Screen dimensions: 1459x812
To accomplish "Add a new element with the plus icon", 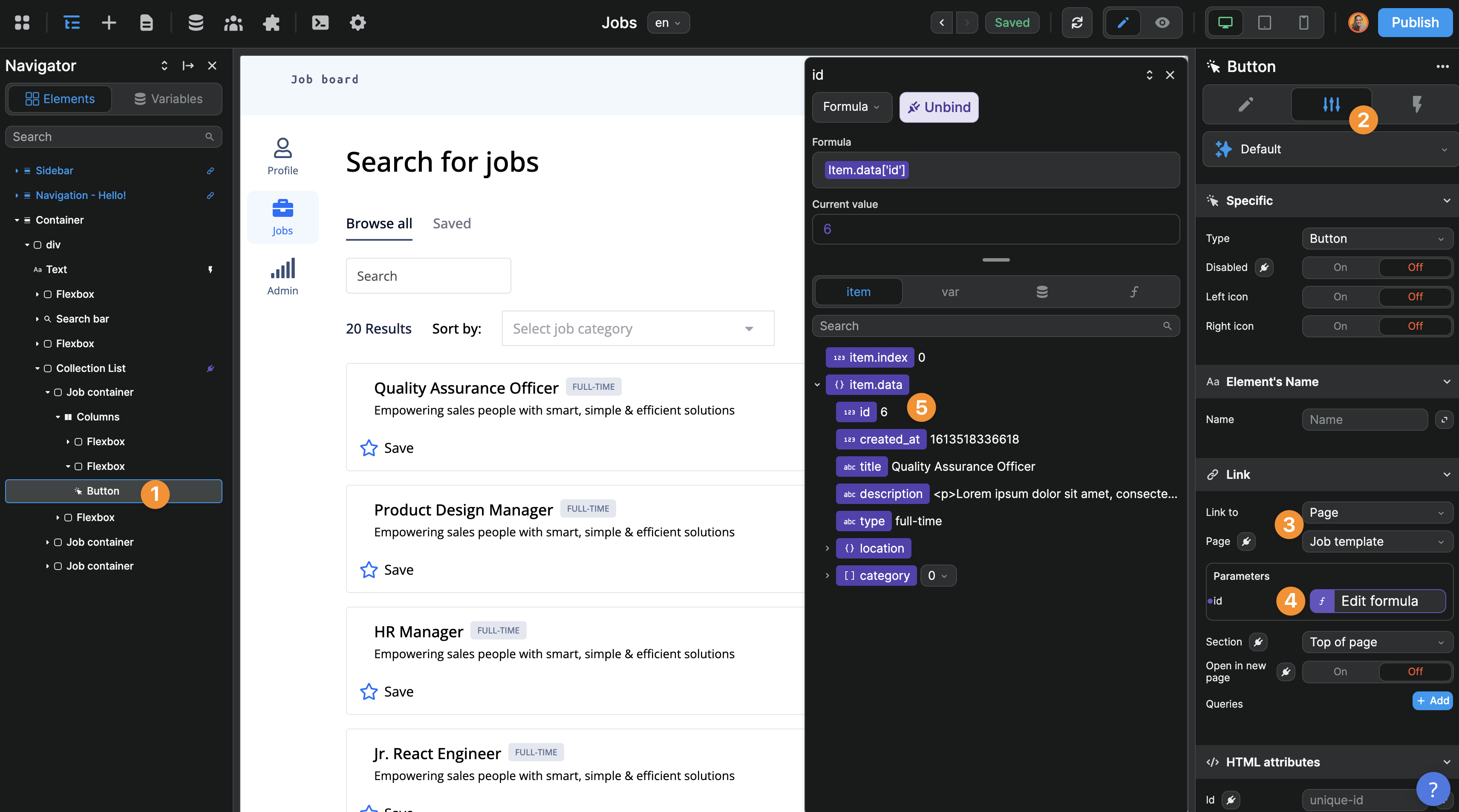I will (x=109, y=23).
